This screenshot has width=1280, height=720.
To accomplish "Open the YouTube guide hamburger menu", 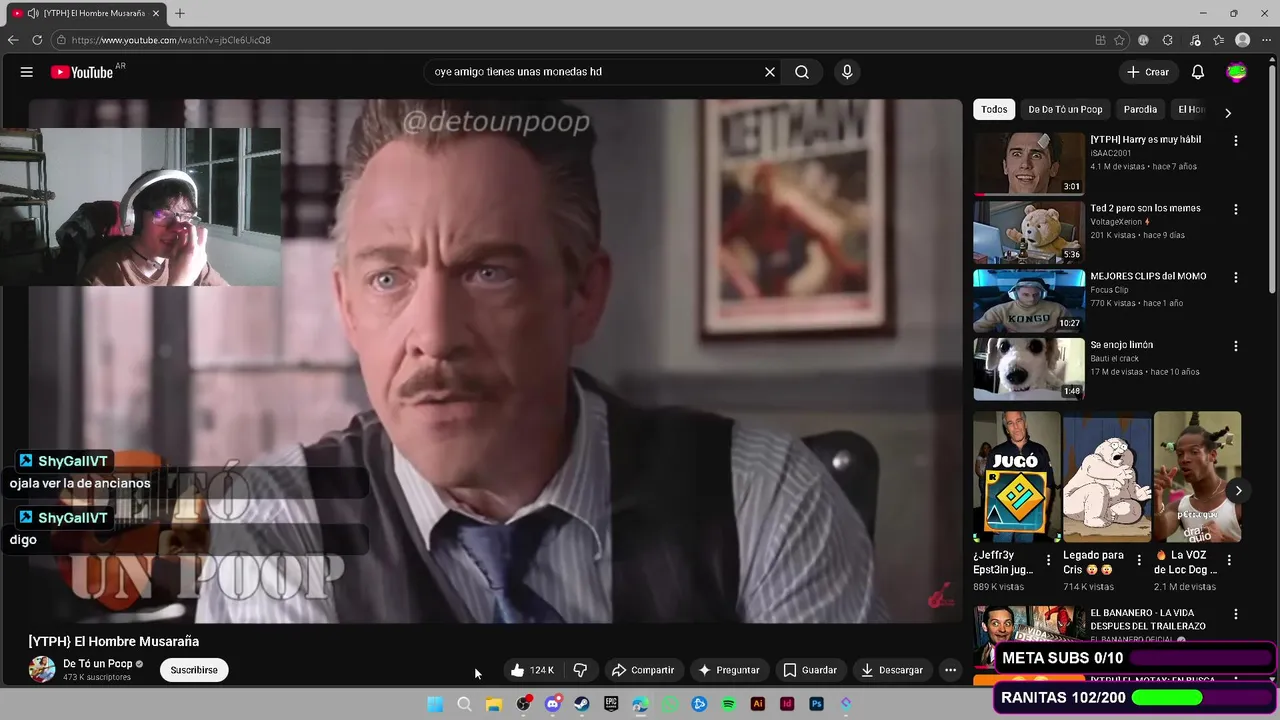I will [27, 72].
